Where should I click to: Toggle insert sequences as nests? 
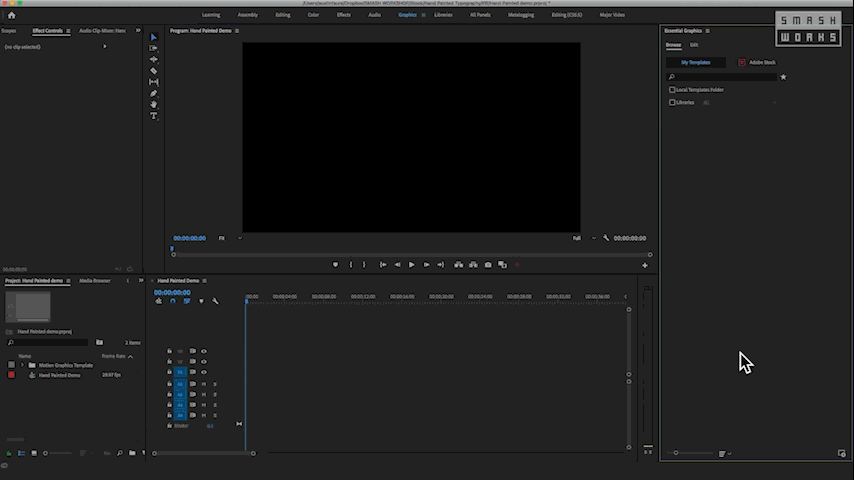[158, 301]
